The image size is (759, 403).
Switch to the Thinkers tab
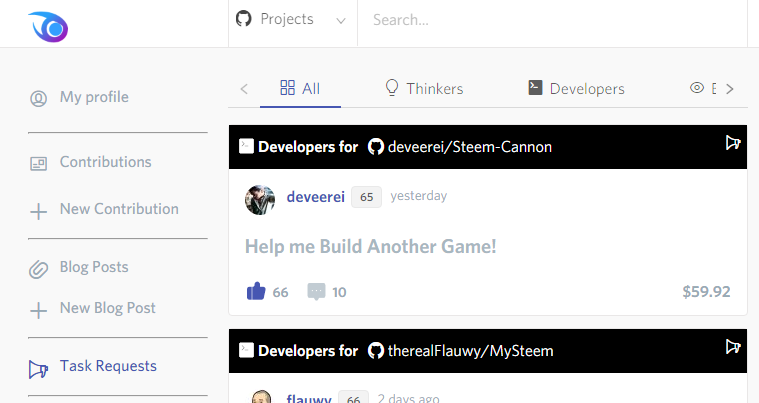[424, 89]
